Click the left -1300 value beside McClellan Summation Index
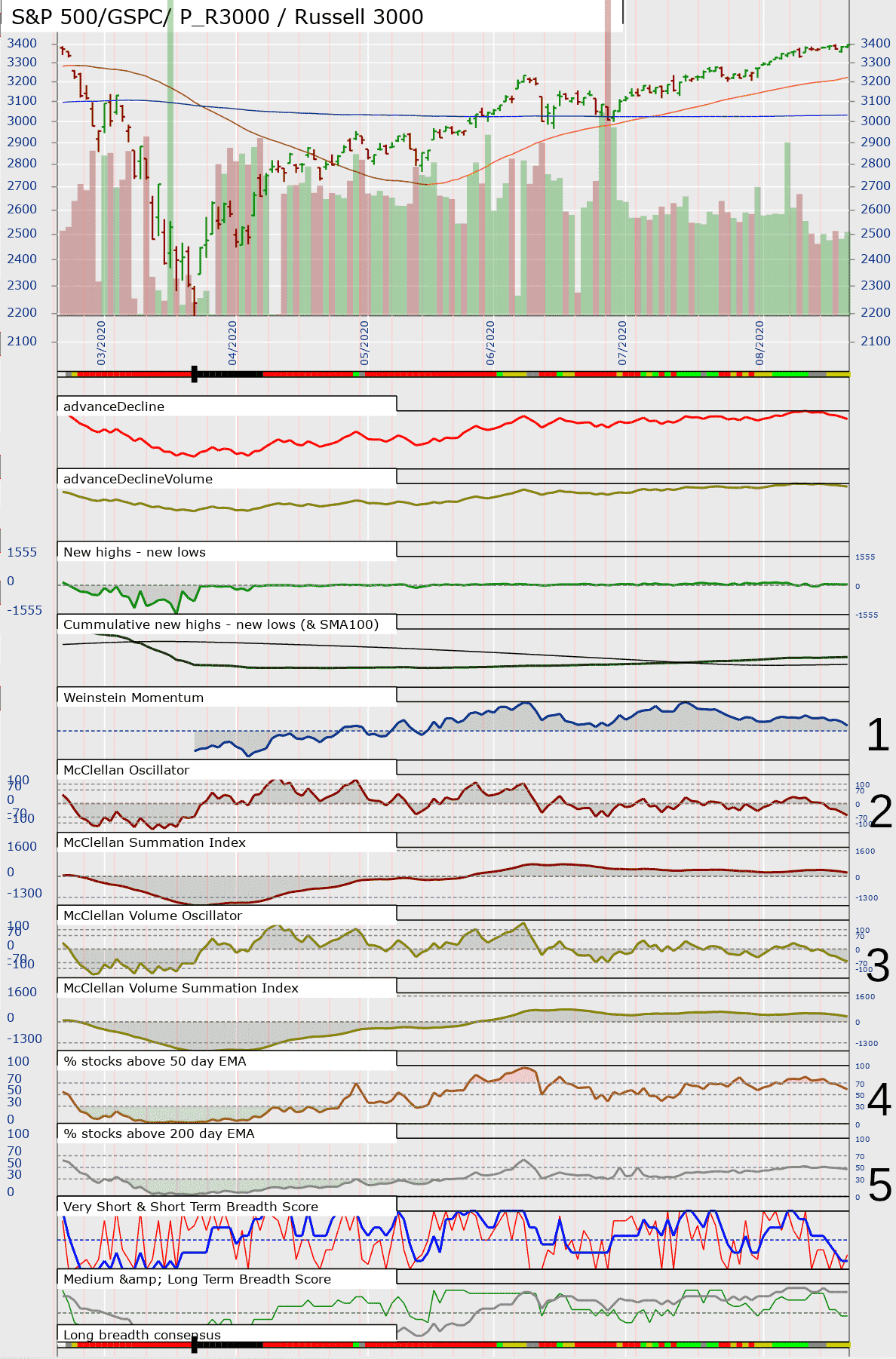 pyautogui.click(x=25, y=893)
